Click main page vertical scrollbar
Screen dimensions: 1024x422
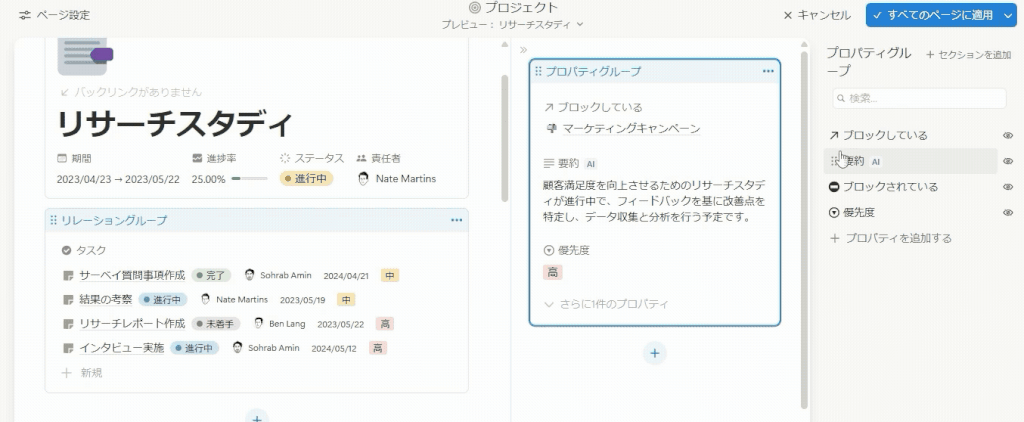504,138
